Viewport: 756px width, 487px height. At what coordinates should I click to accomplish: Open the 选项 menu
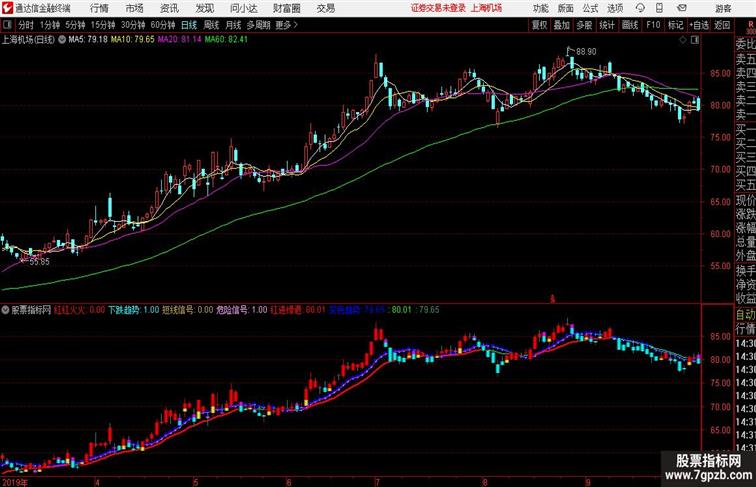[x=615, y=8]
